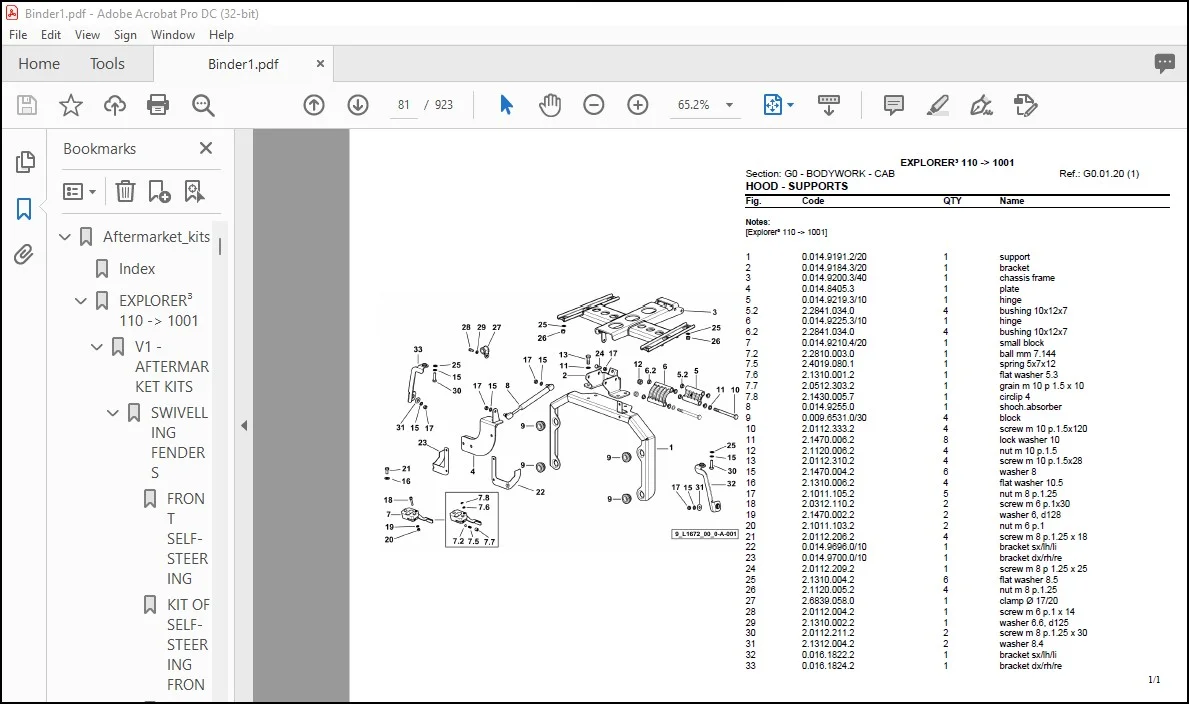Open the Edit menu

[51, 35]
